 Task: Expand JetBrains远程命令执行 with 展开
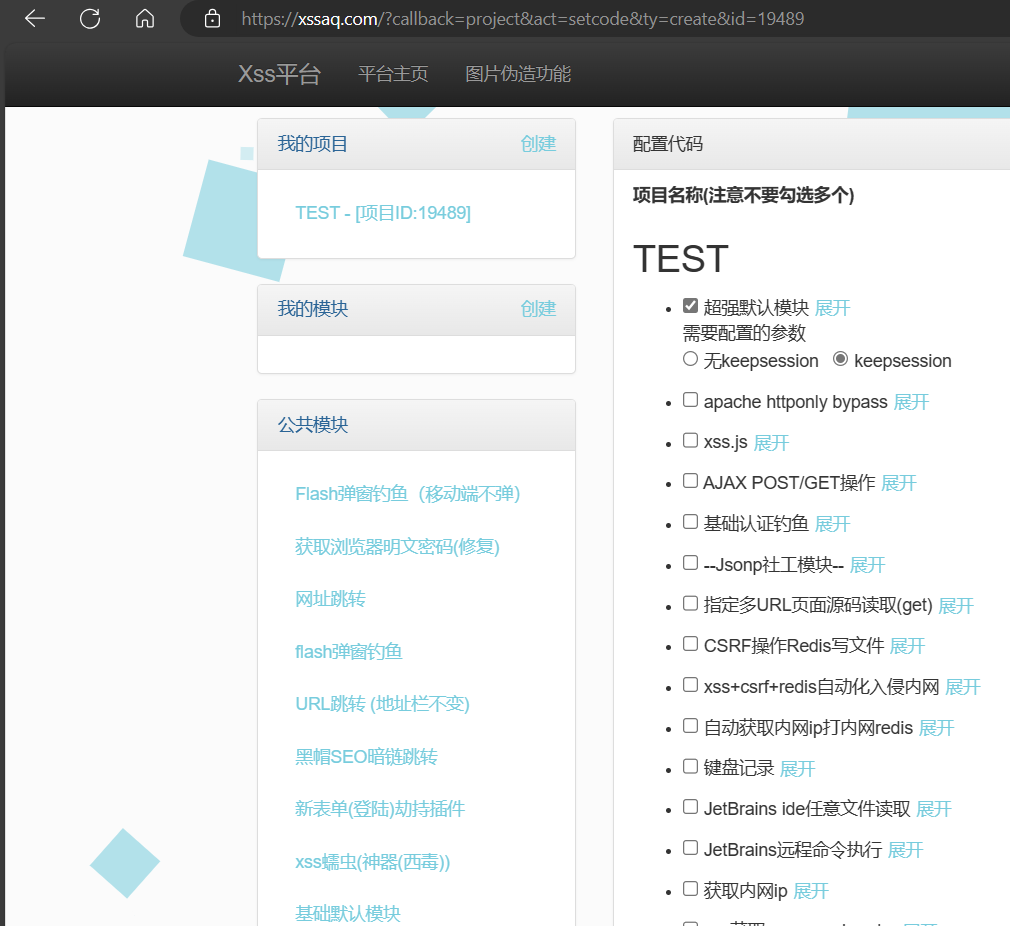[x=905, y=849]
